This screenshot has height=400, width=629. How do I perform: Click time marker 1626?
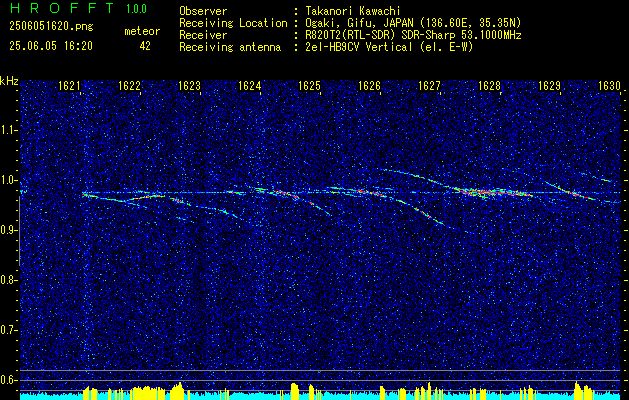[369, 86]
